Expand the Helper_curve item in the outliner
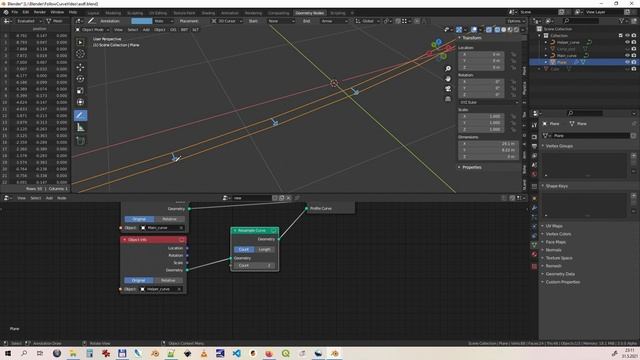This screenshot has width=640, height=360. [546, 42]
